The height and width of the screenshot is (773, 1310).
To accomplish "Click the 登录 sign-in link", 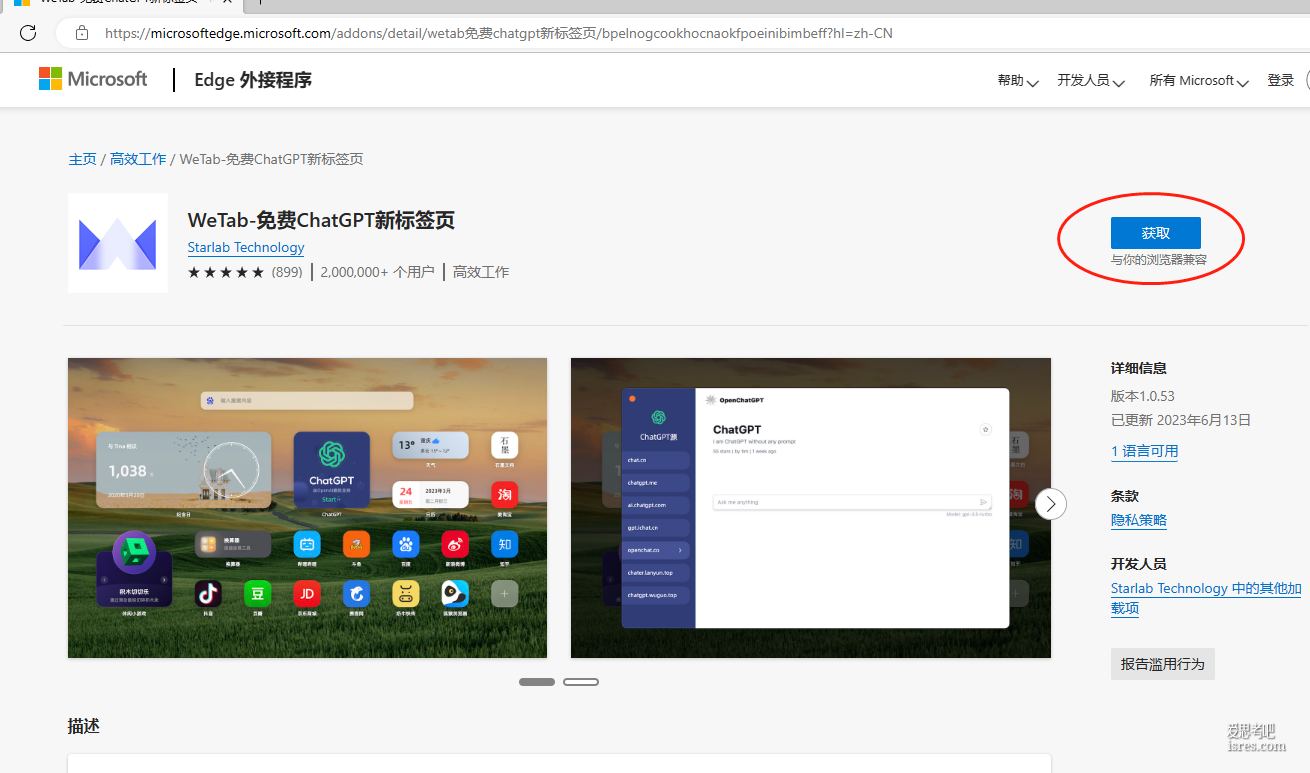I will click(x=1281, y=81).
